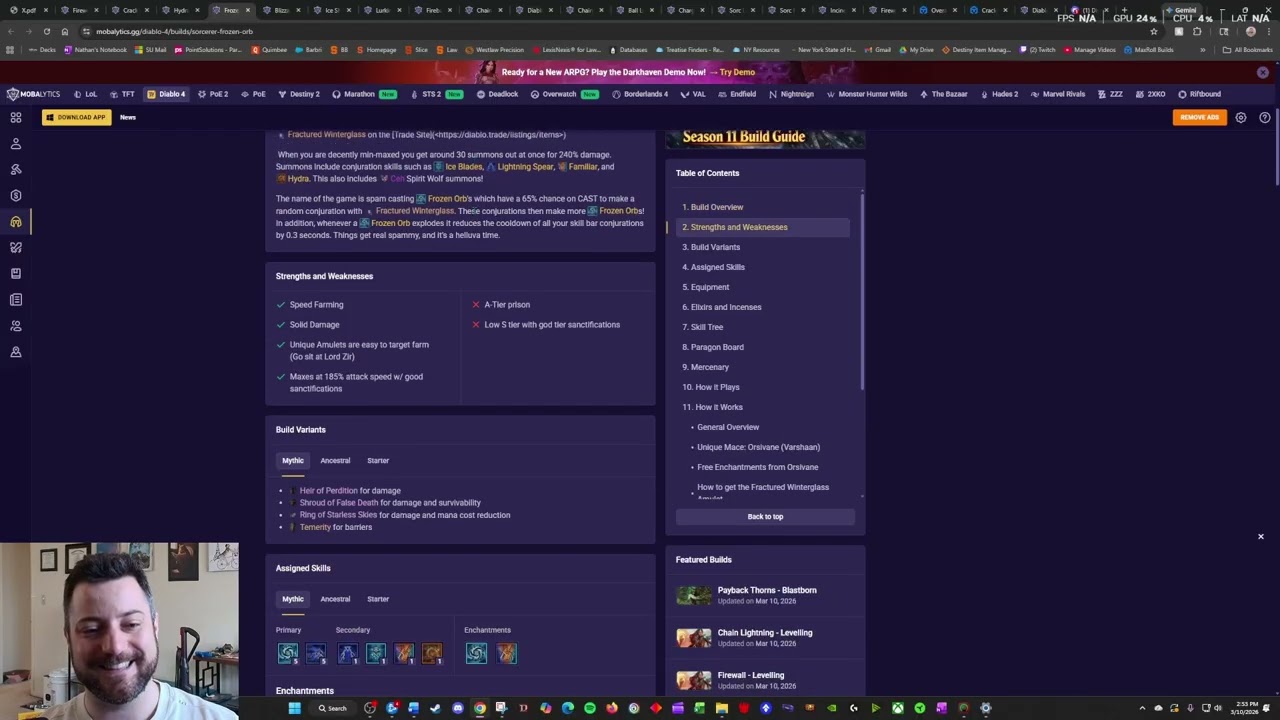Click the Mobalytics logo
1280x720 pixels.
(33, 94)
